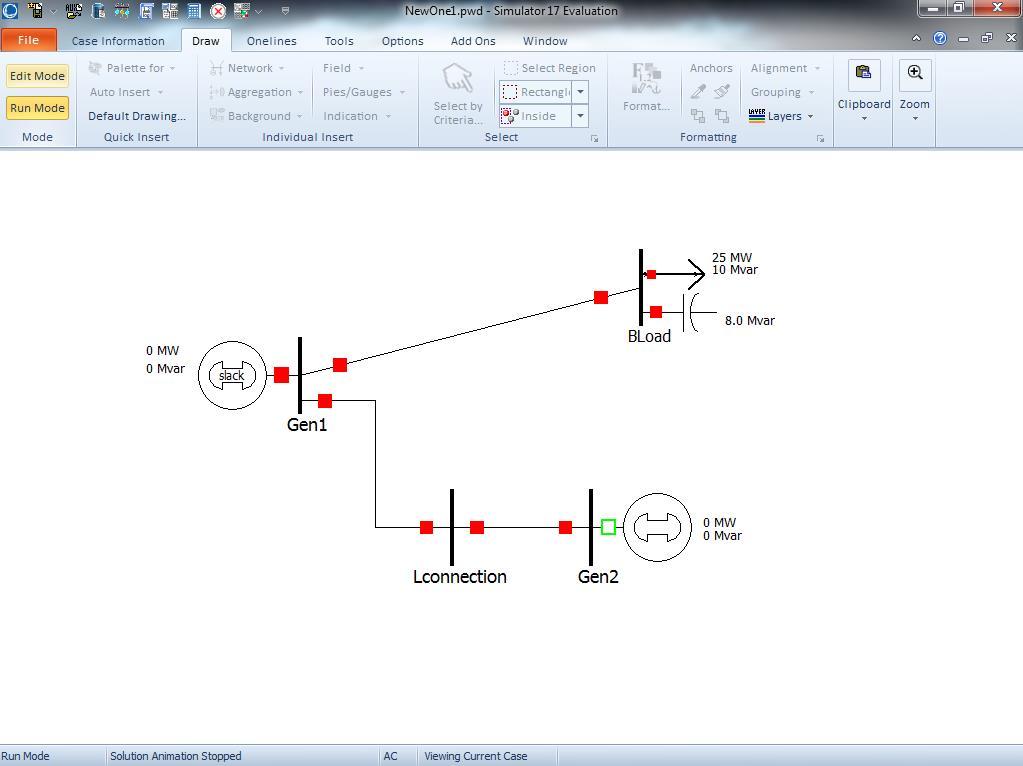Viewport: 1023px width, 766px height.
Task: Click Viewing Current Case status text
Action: tap(476, 756)
